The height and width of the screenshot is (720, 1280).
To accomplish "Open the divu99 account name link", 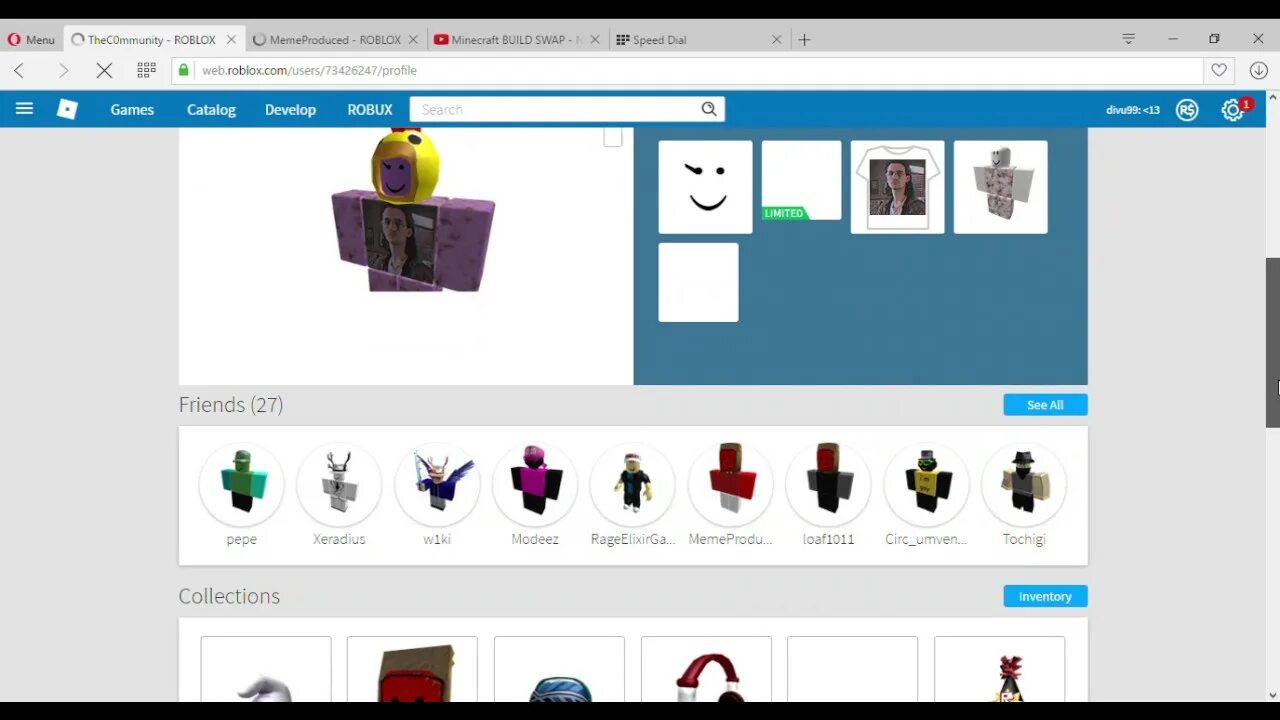I will (1133, 110).
